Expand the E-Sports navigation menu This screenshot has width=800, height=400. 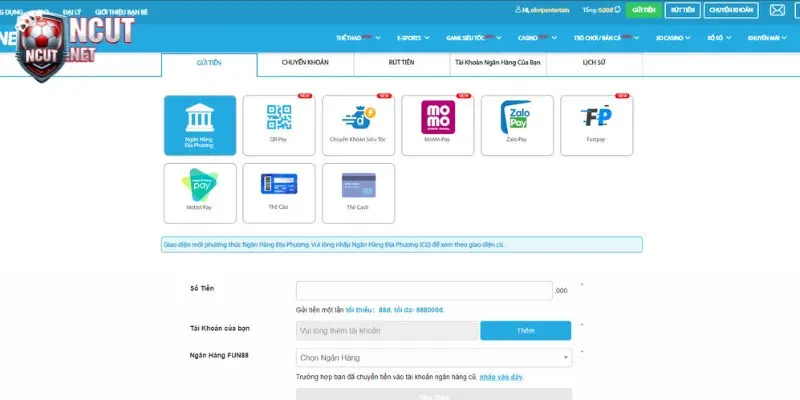(413, 38)
